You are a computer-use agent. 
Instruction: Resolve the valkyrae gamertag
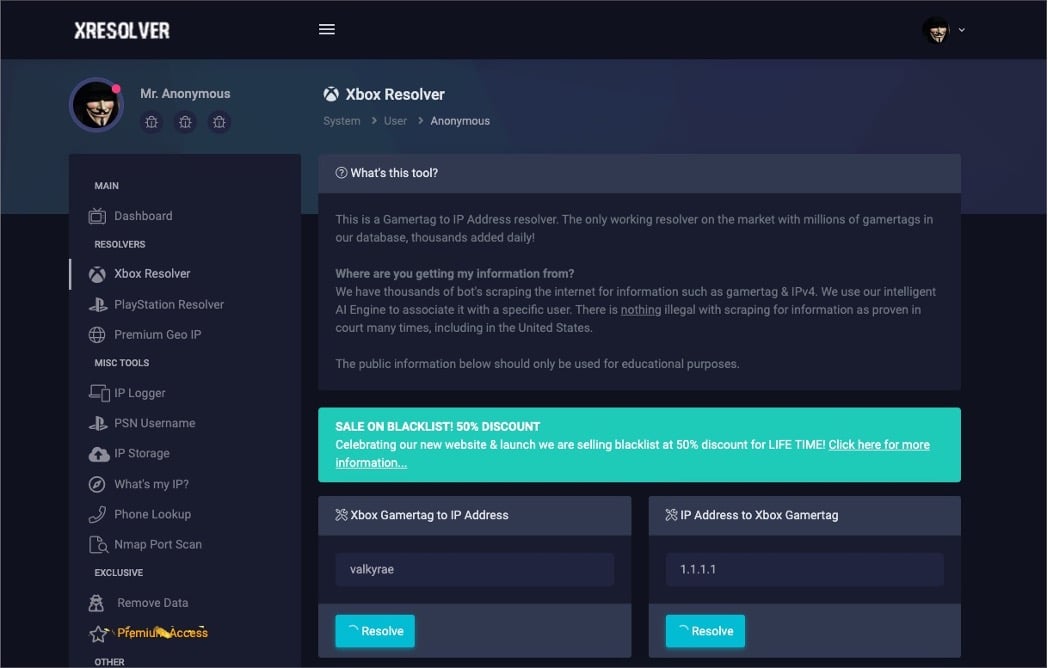tap(375, 631)
